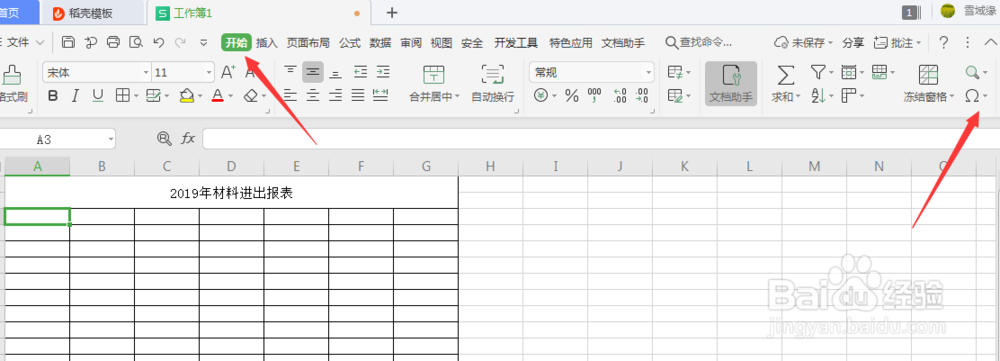The image size is (1000, 361).
Task: Apply cell borders icon
Action: point(122,96)
